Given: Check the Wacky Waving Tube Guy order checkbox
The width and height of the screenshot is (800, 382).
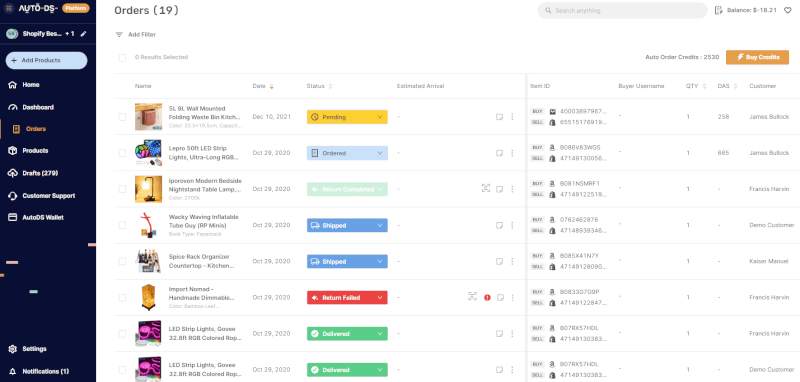Looking at the screenshot, I should pos(122,225).
